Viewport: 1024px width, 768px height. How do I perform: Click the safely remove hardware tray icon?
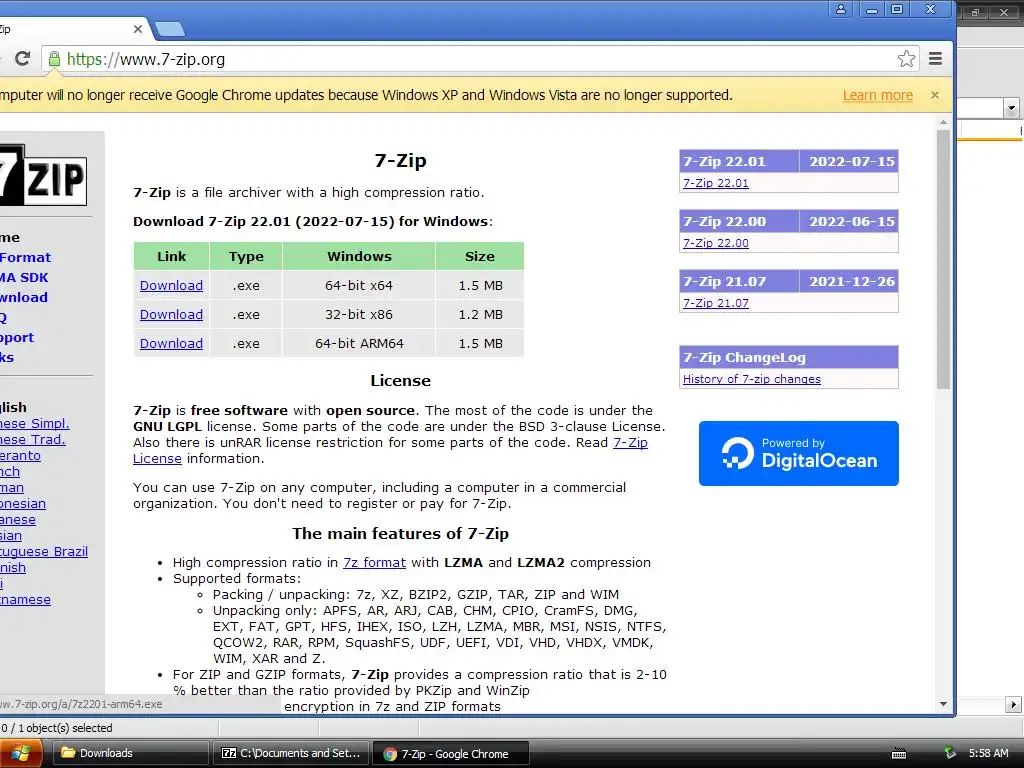[x=950, y=753]
